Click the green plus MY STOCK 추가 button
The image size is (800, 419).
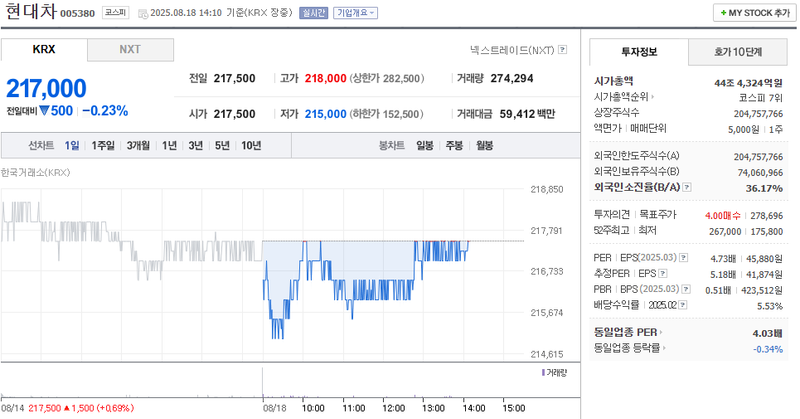[755, 13]
